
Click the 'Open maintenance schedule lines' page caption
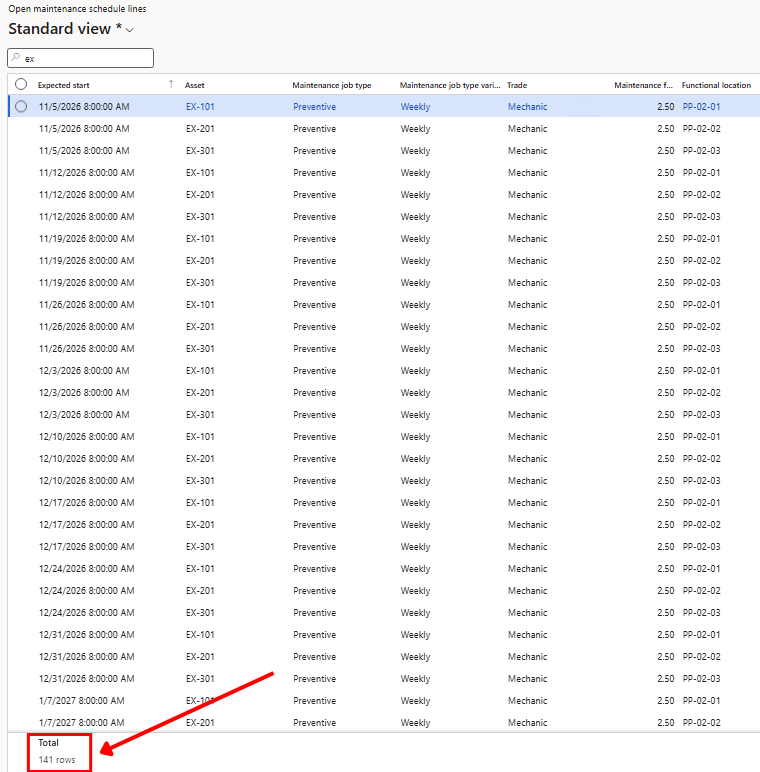(x=77, y=9)
